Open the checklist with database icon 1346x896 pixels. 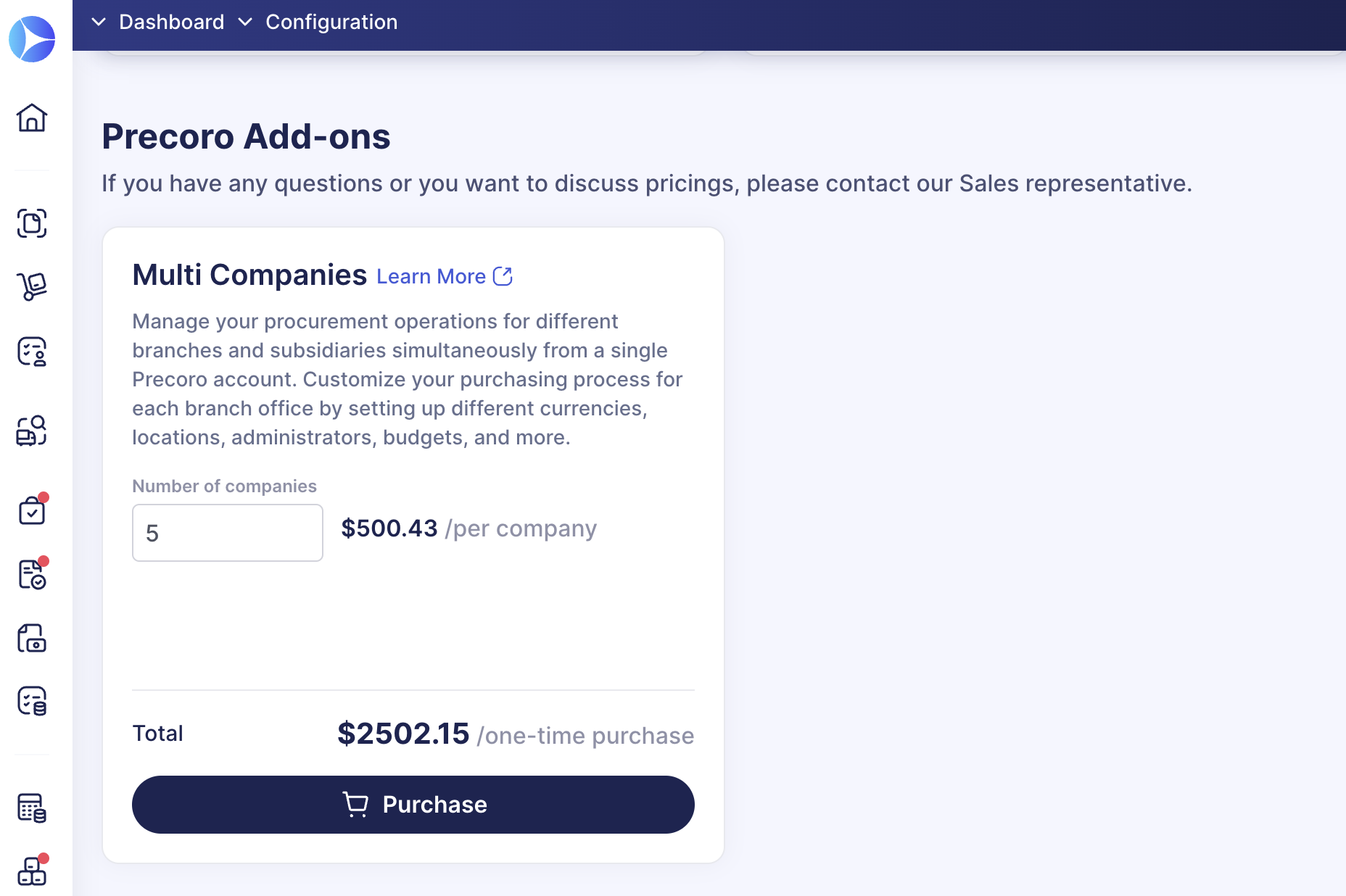(x=32, y=701)
